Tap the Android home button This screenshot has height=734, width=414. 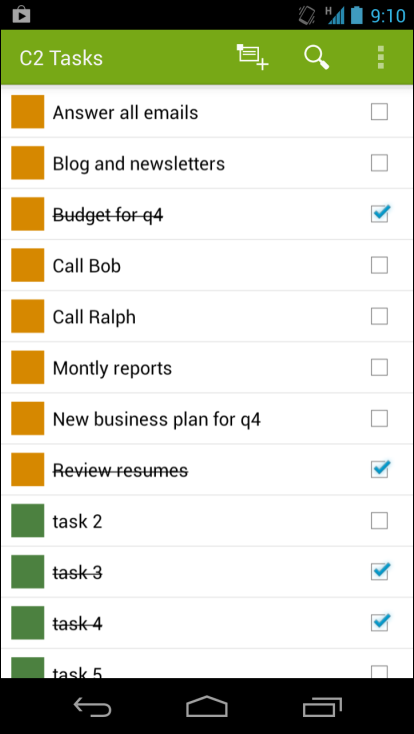pyautogui.click(x=207, y=706)
